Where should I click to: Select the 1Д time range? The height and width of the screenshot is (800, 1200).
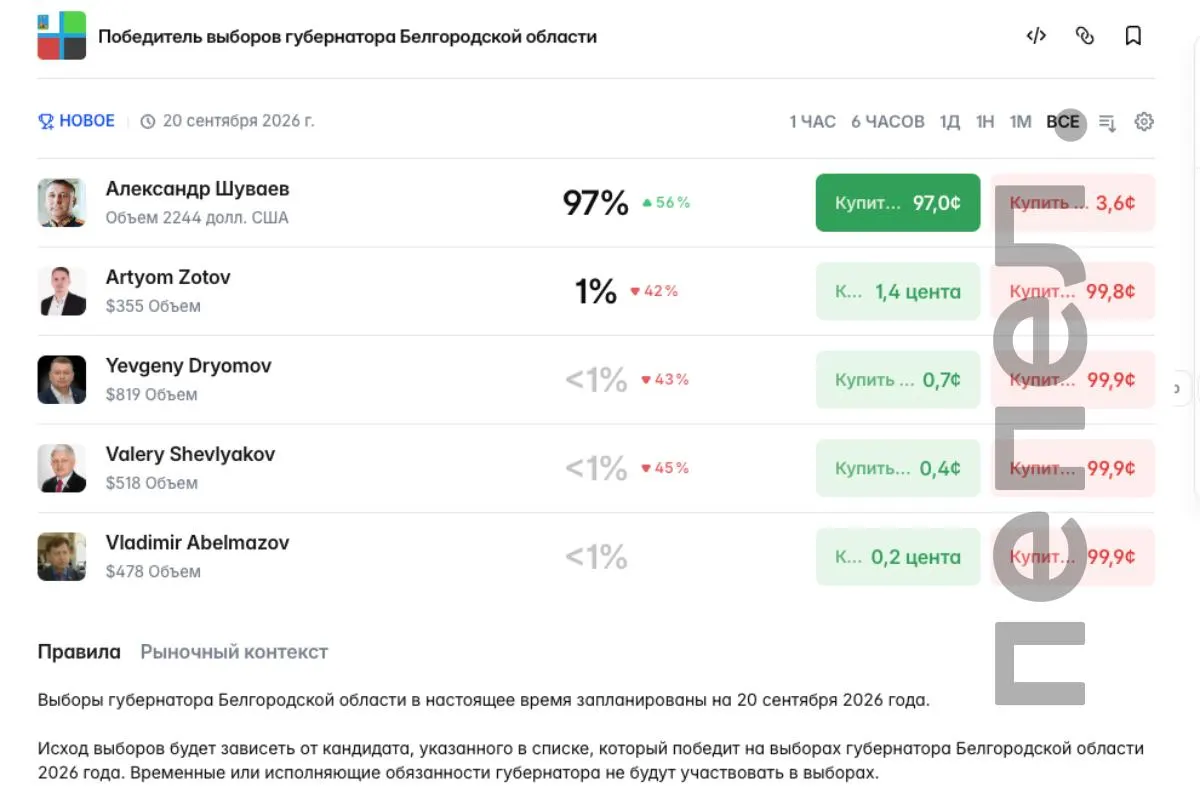click(950, 122)
